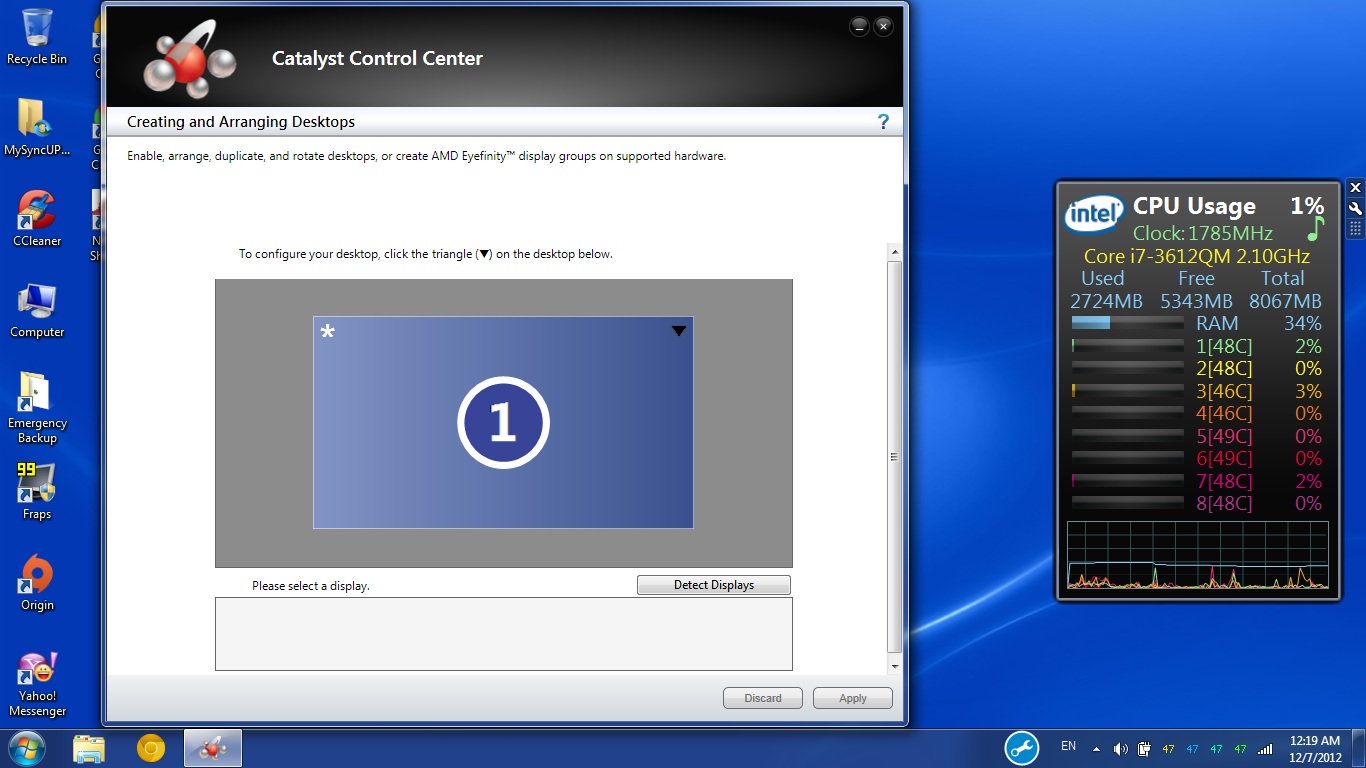Click the Detect Displays button
1366x768 pixels.
714,585
